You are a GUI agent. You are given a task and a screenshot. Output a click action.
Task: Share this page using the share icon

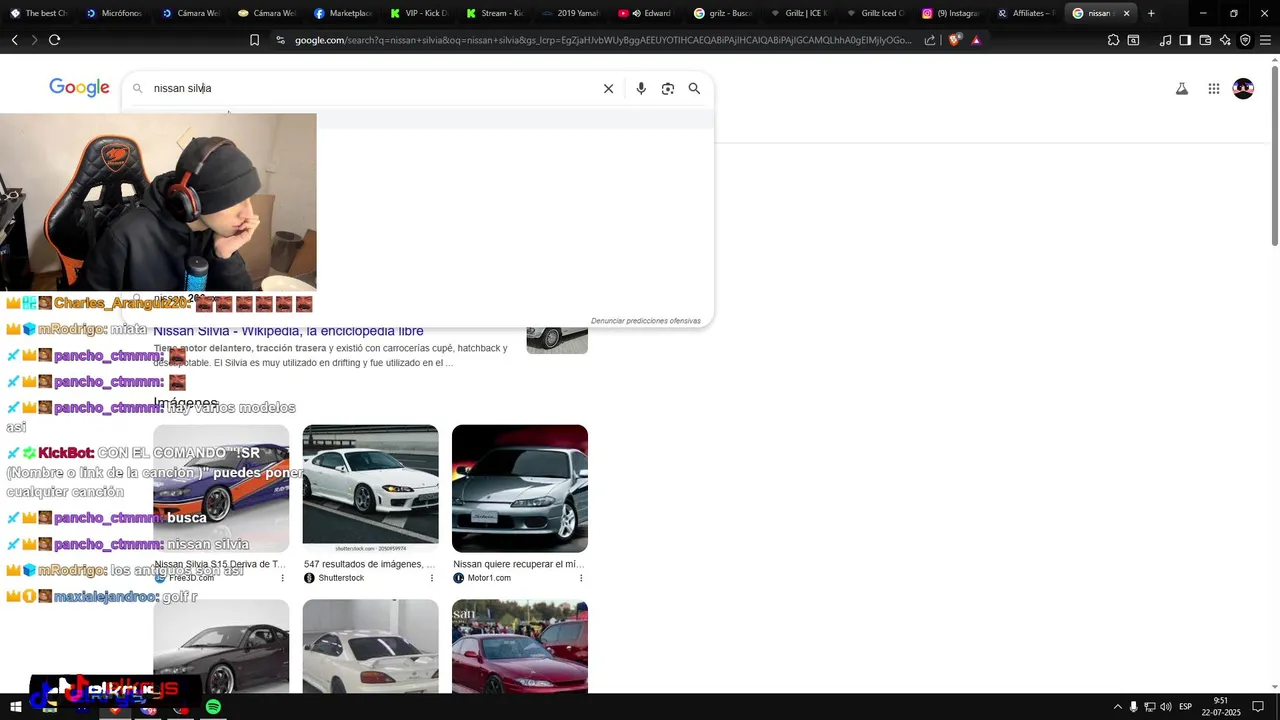[x=930, y=40]
